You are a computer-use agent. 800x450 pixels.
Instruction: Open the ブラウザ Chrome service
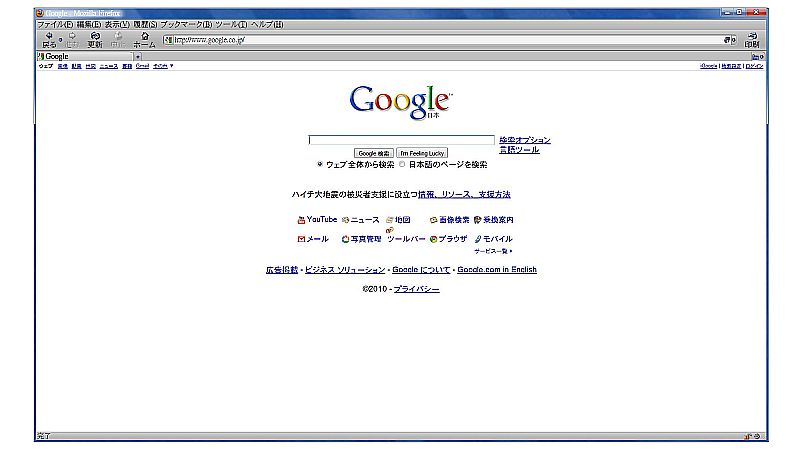coord(448,239)
